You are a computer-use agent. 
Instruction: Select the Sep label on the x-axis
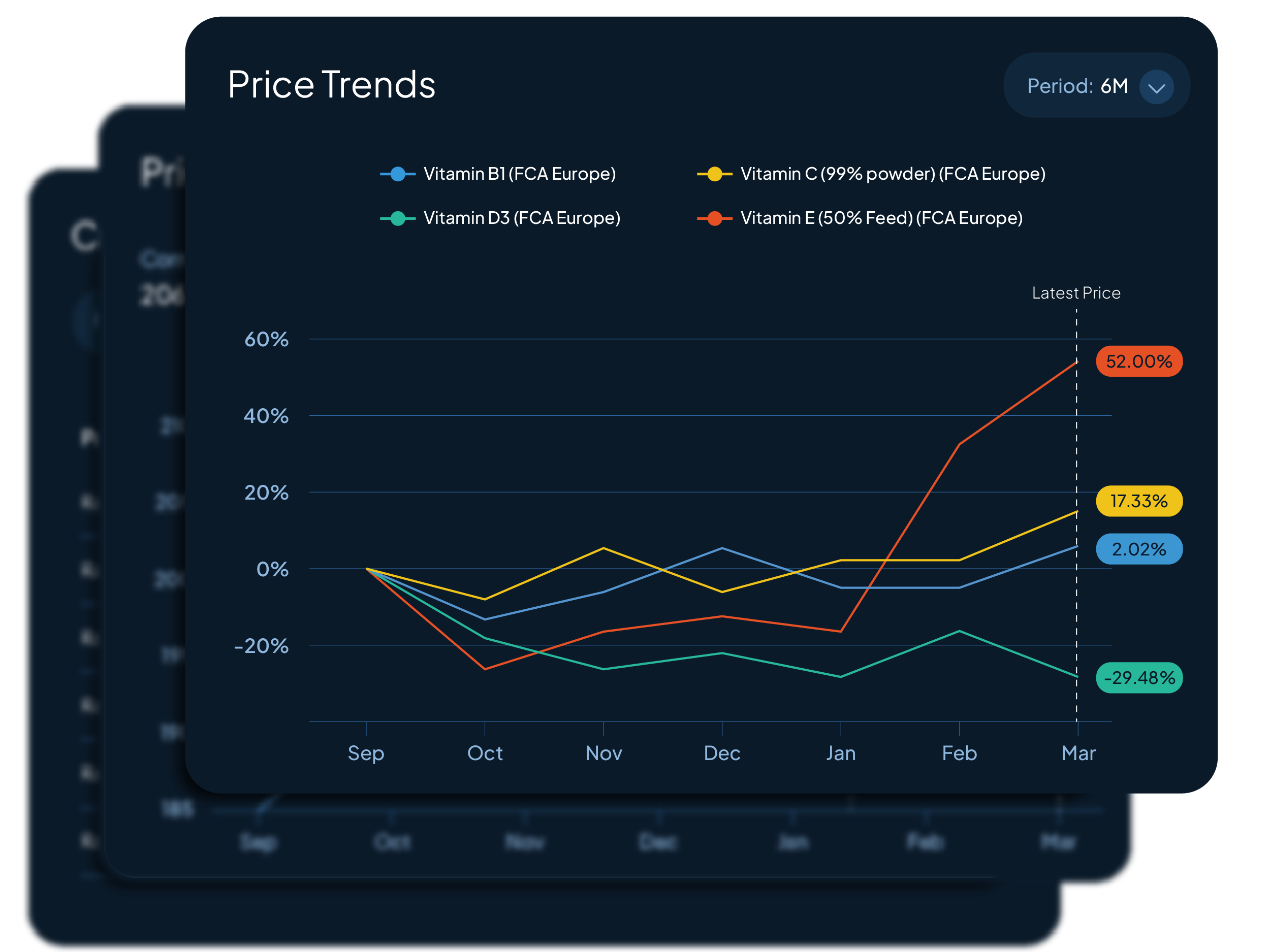pos(366,753)
